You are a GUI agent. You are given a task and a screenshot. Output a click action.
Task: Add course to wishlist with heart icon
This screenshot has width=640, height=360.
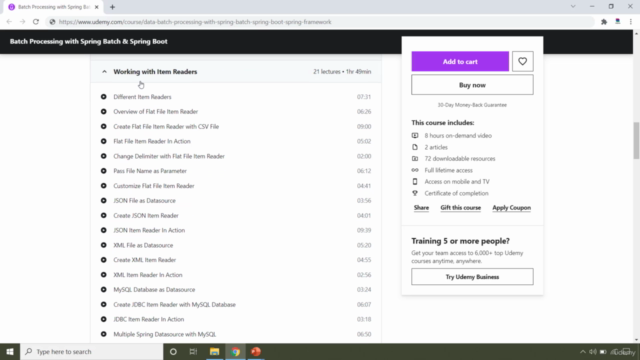pos(522,62)
